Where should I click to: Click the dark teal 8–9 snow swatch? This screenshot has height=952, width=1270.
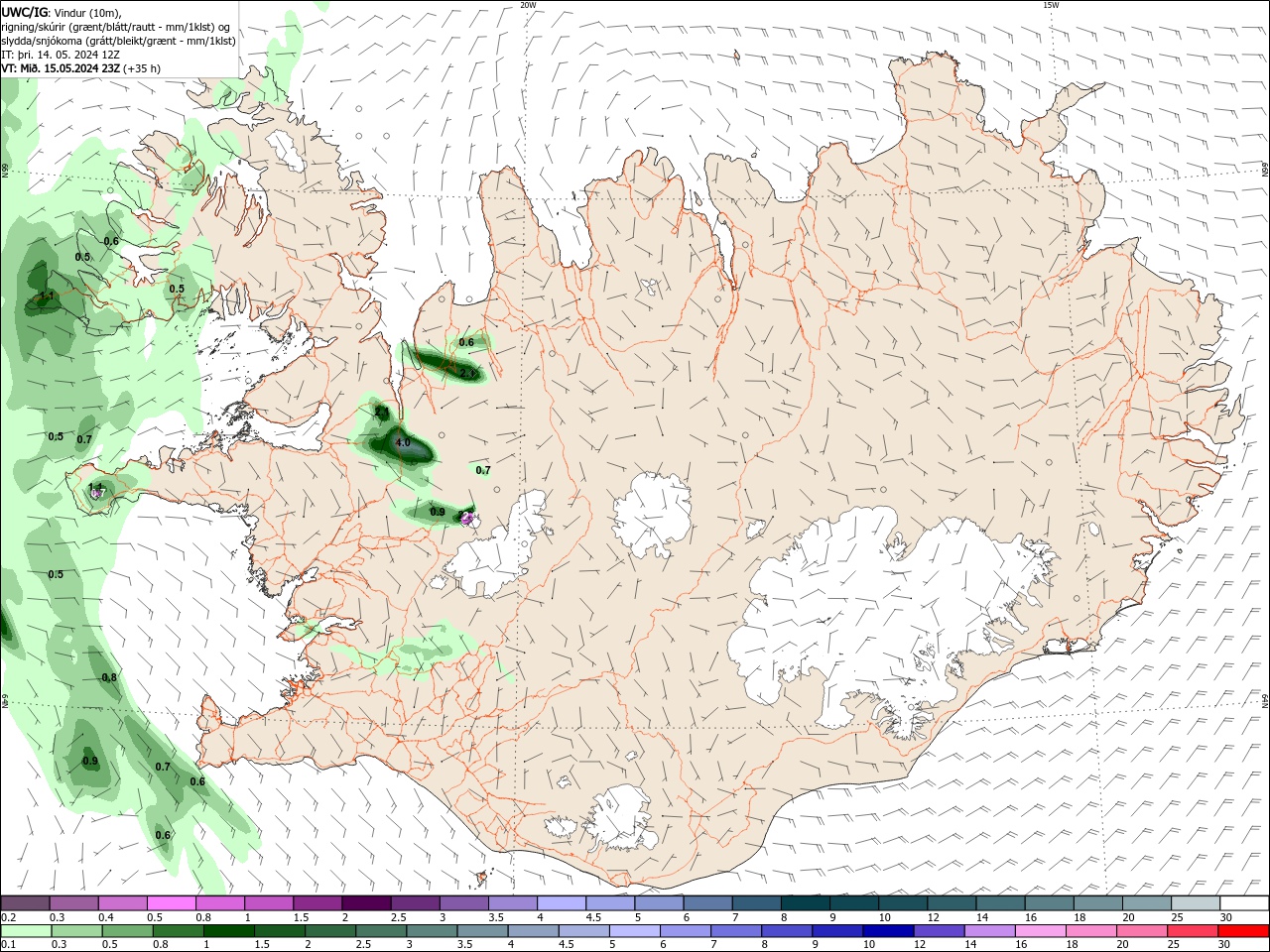[x=805, y=903]
